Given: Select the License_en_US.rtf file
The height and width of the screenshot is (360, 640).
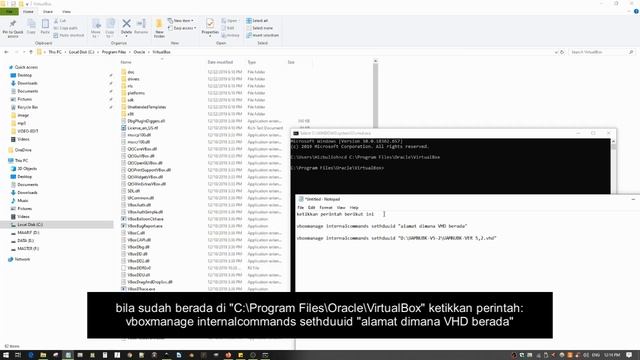Looking at the screenshot, I should [x=142, y=128].
